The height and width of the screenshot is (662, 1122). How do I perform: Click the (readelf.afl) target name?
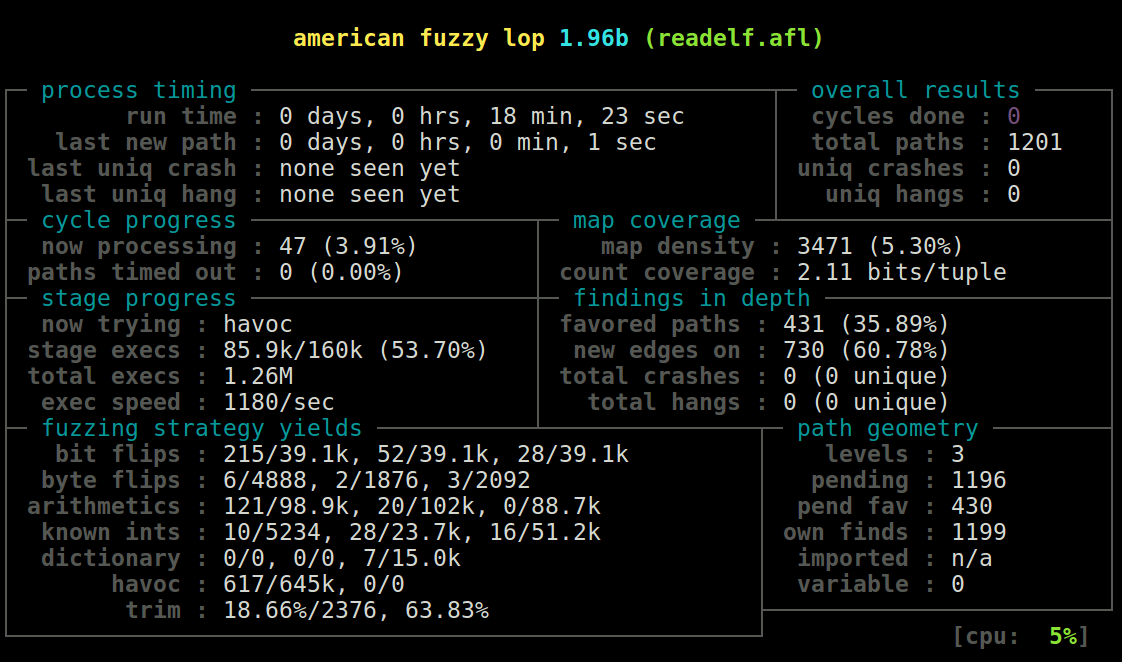pos(734,38)
